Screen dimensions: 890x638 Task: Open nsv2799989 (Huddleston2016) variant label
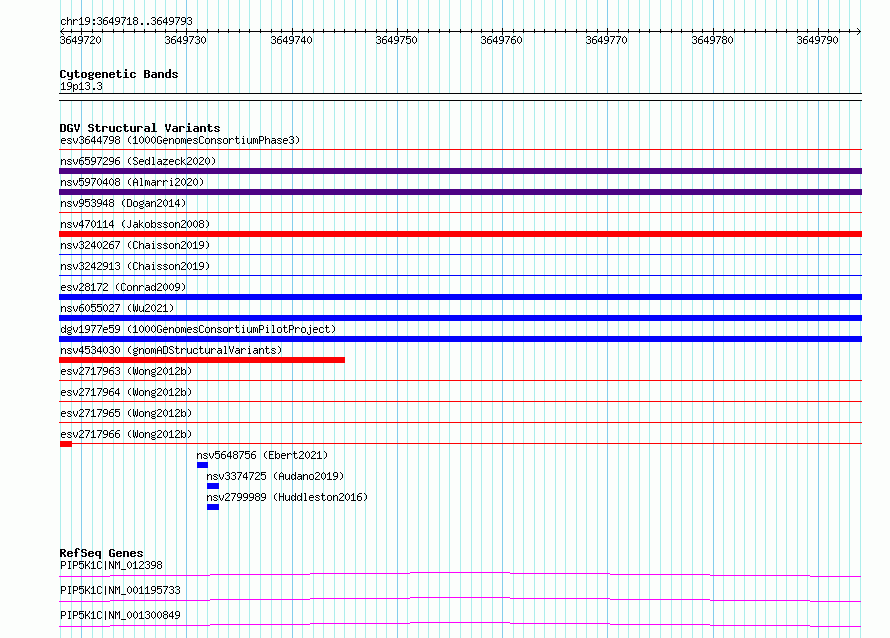(287, 497)
